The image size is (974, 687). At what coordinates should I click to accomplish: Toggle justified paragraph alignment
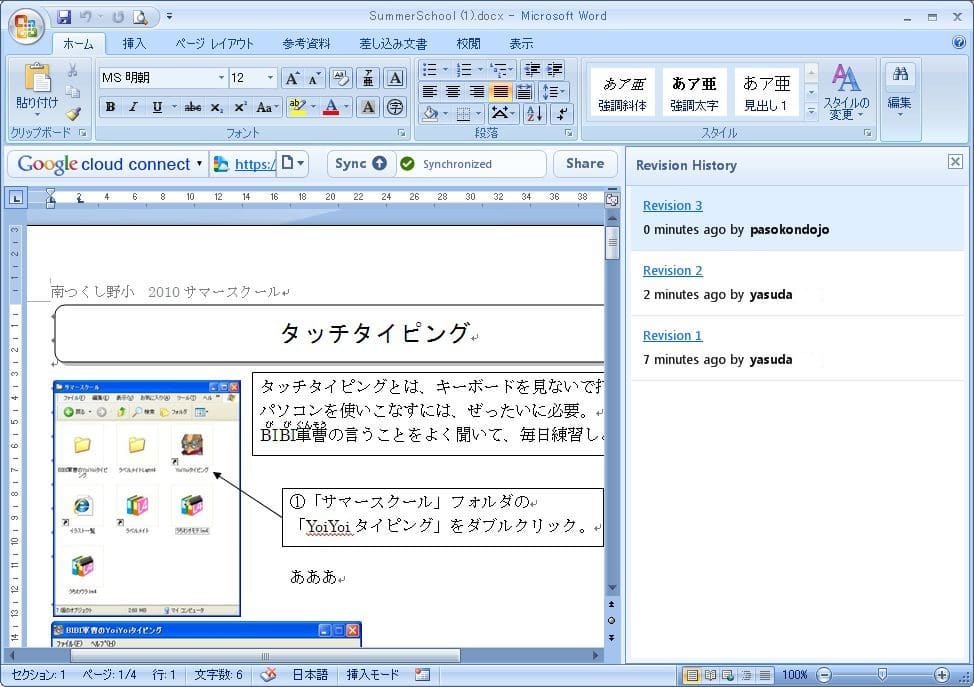point(501,92)
